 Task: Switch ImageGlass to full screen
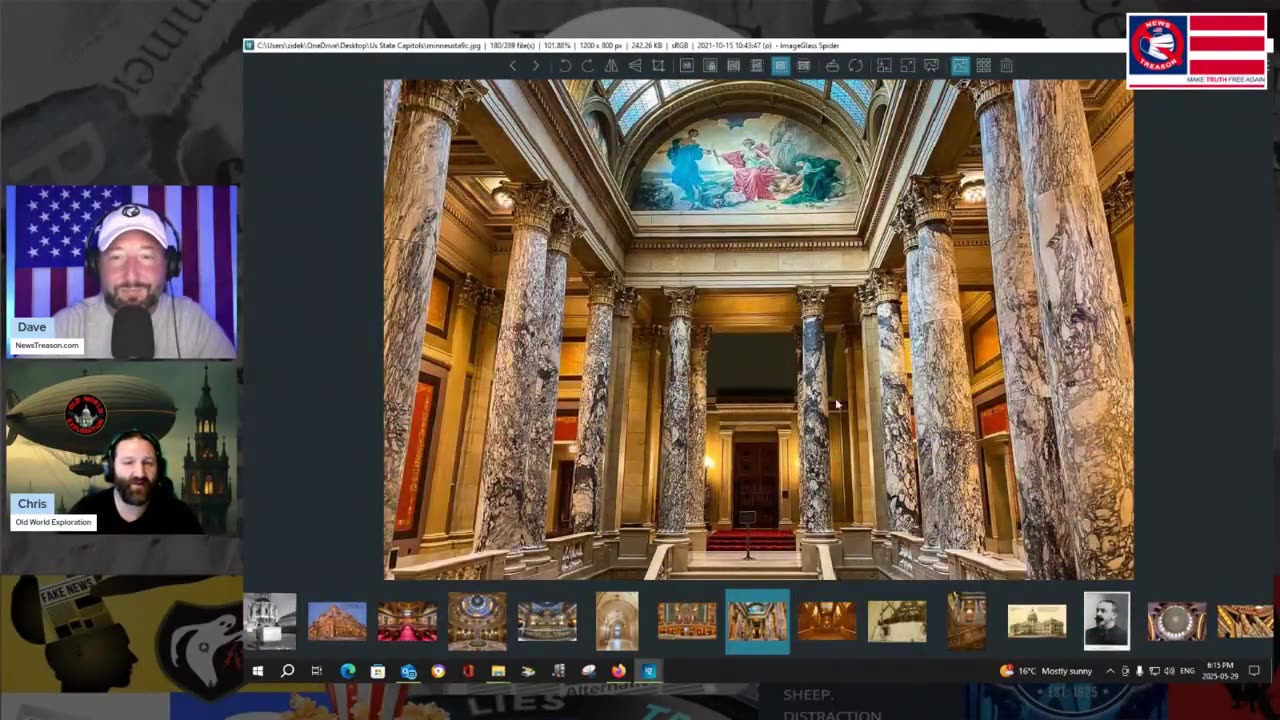coord(908,66)
